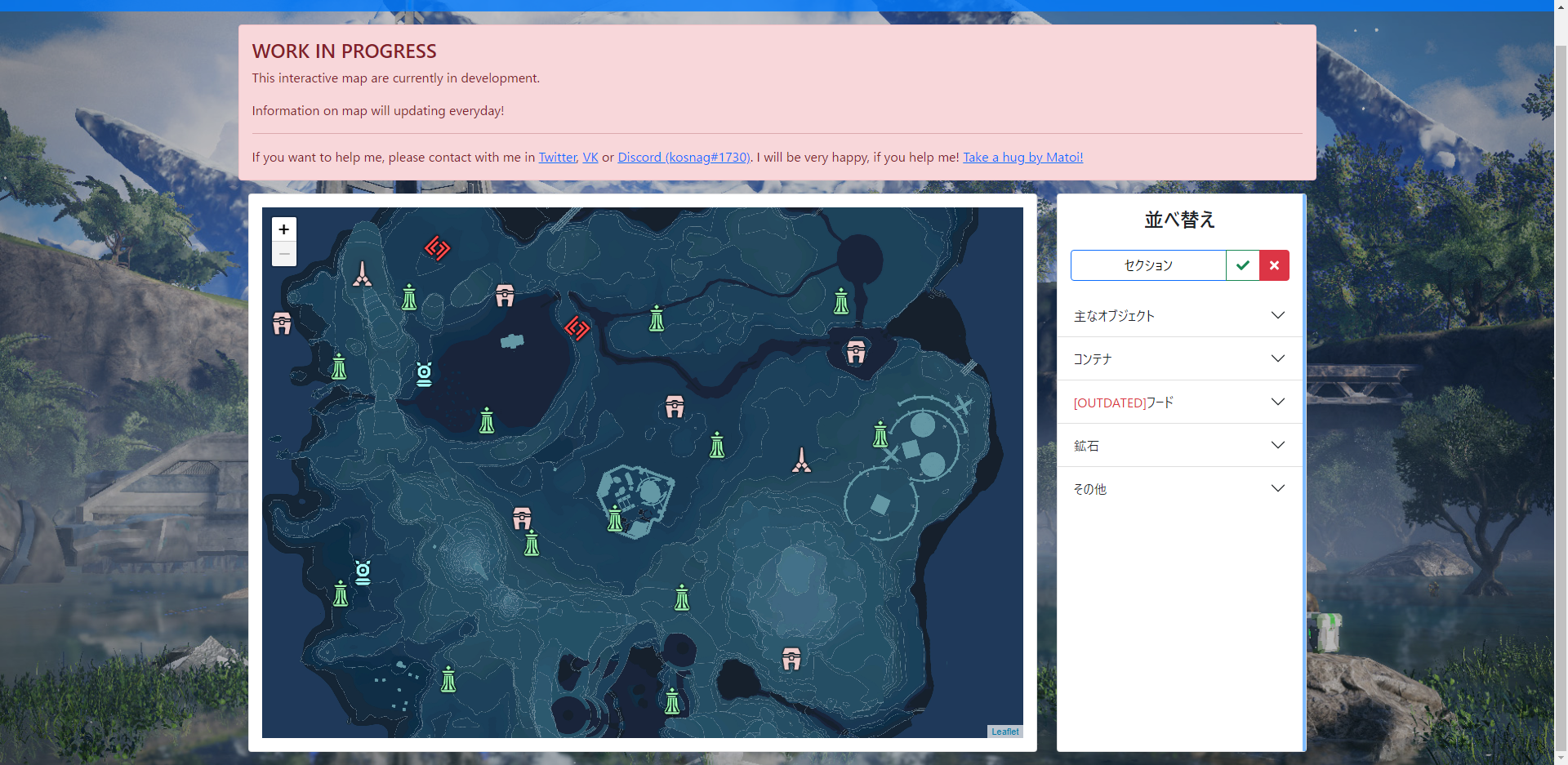
Task: Expand the コンテナ section
Action: click(x=1180, y=359)
